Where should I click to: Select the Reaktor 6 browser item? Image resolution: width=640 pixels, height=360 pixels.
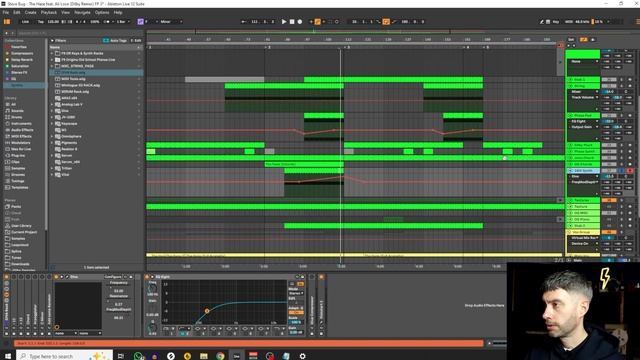pyautogui.click(x=69, y=149)
